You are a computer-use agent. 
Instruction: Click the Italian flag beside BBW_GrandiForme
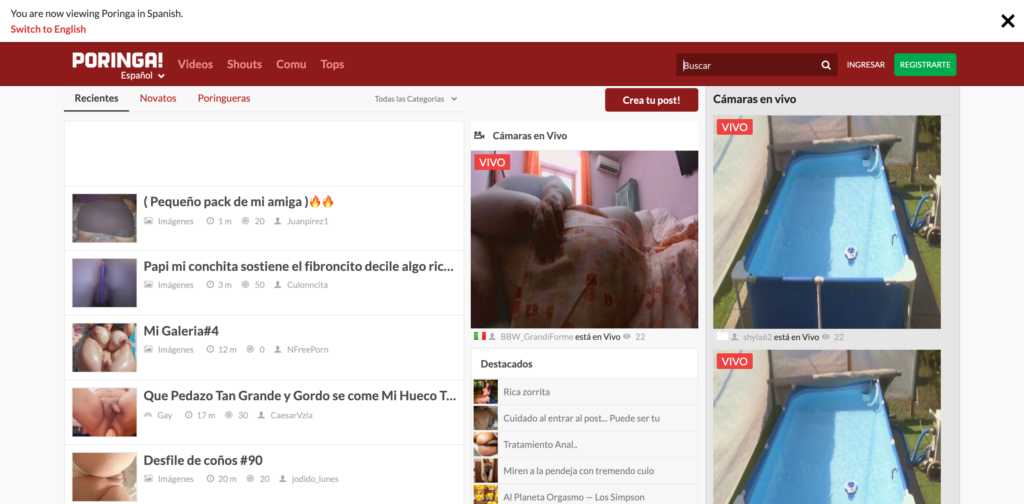(x=480, y=336)
